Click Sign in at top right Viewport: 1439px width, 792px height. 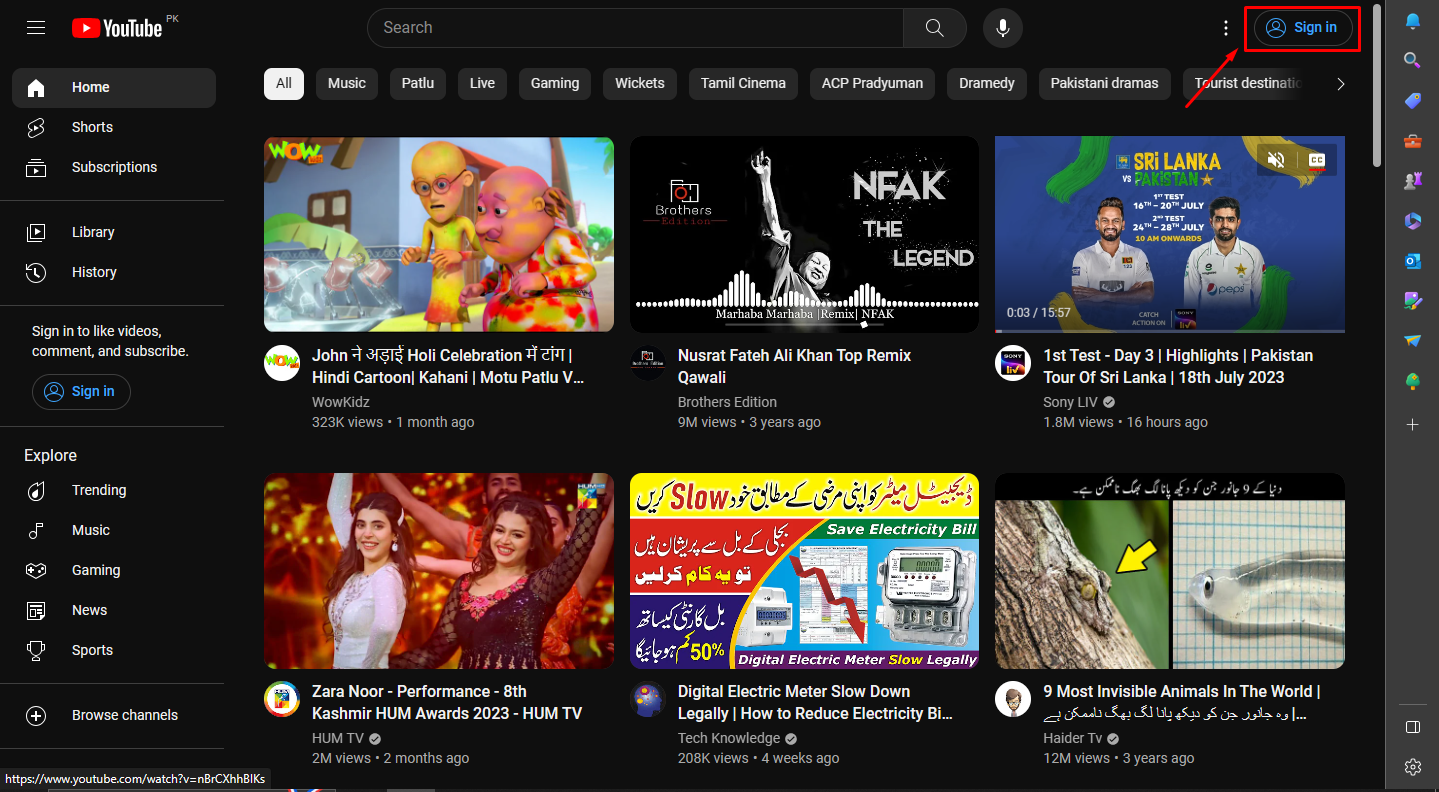point(1303,28)
